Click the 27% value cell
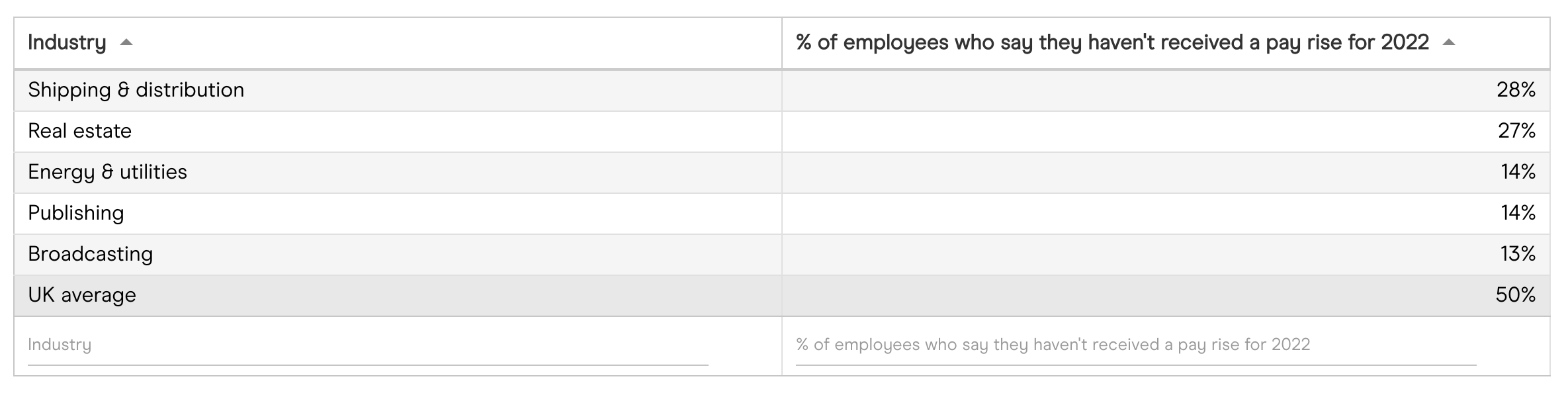 point(1516,131)
